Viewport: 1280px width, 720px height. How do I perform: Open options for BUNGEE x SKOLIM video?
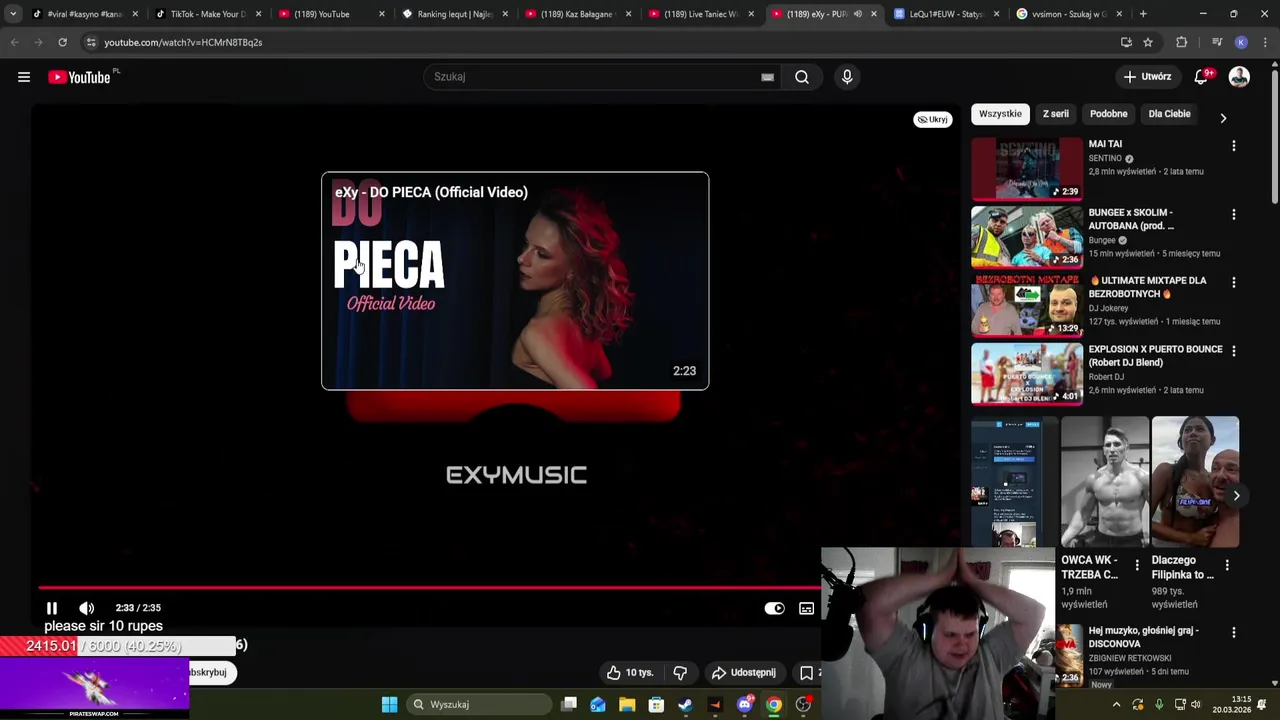click(1233, 214)
